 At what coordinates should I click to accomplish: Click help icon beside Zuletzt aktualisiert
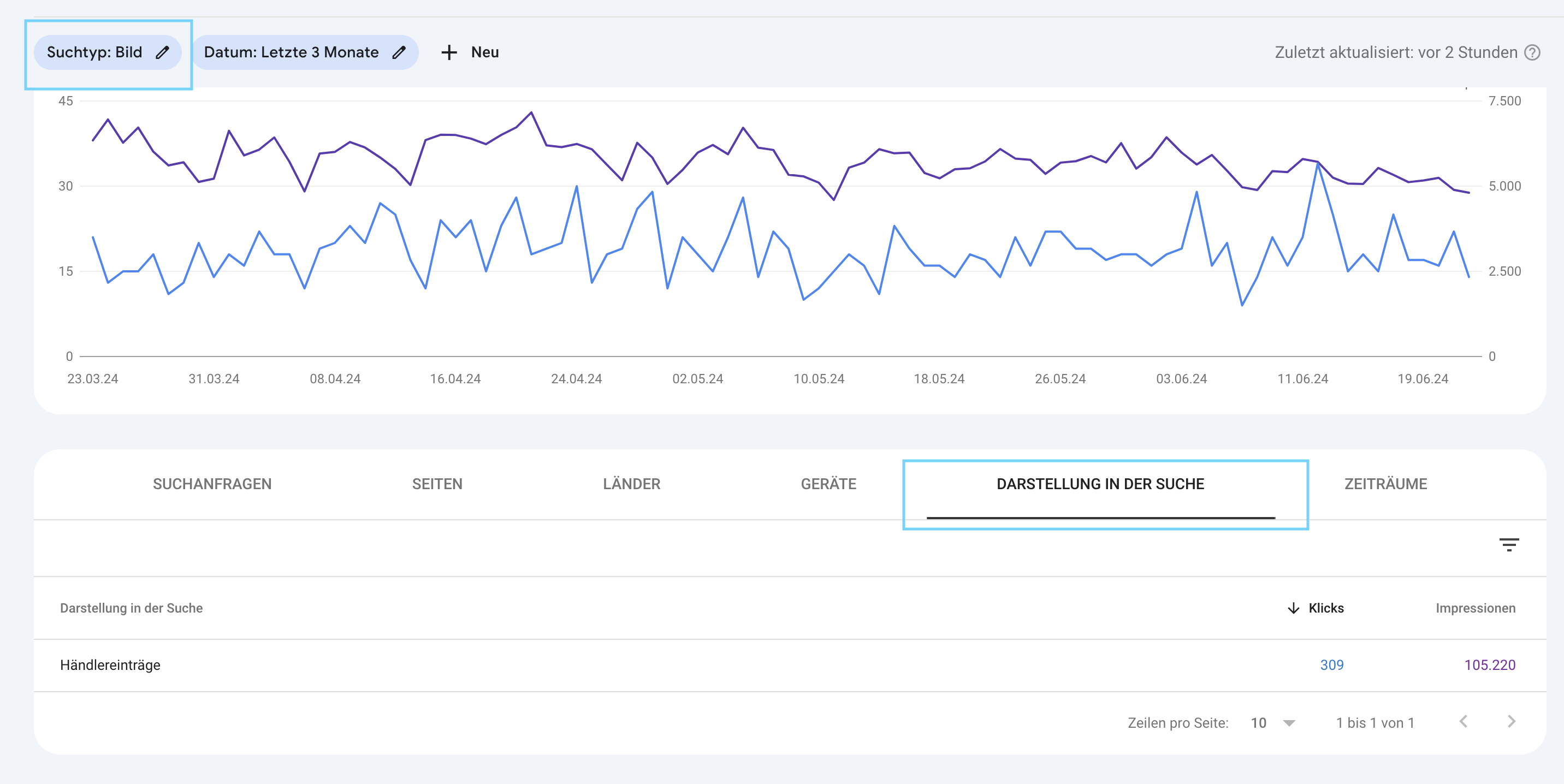[x=1532, y=53]
